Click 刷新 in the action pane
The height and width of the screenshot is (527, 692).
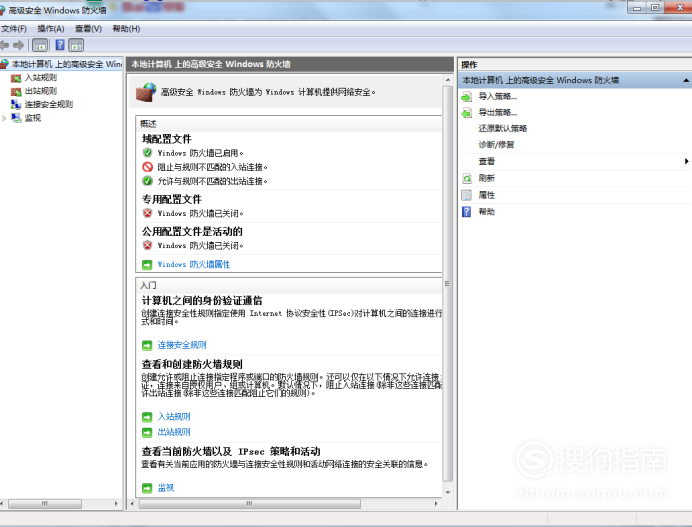tap(486, 178)
